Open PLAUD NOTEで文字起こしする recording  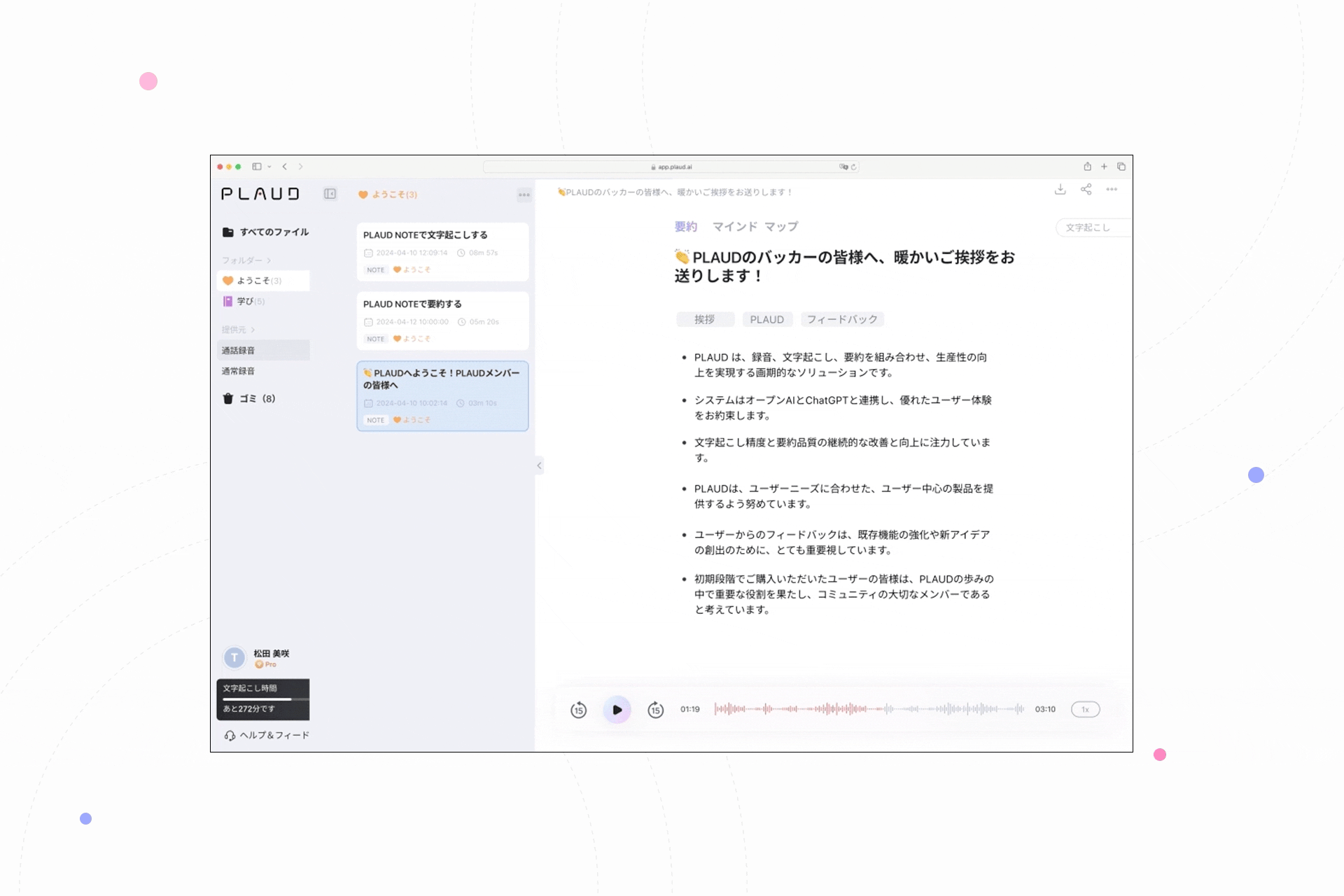tap(442, 252)
